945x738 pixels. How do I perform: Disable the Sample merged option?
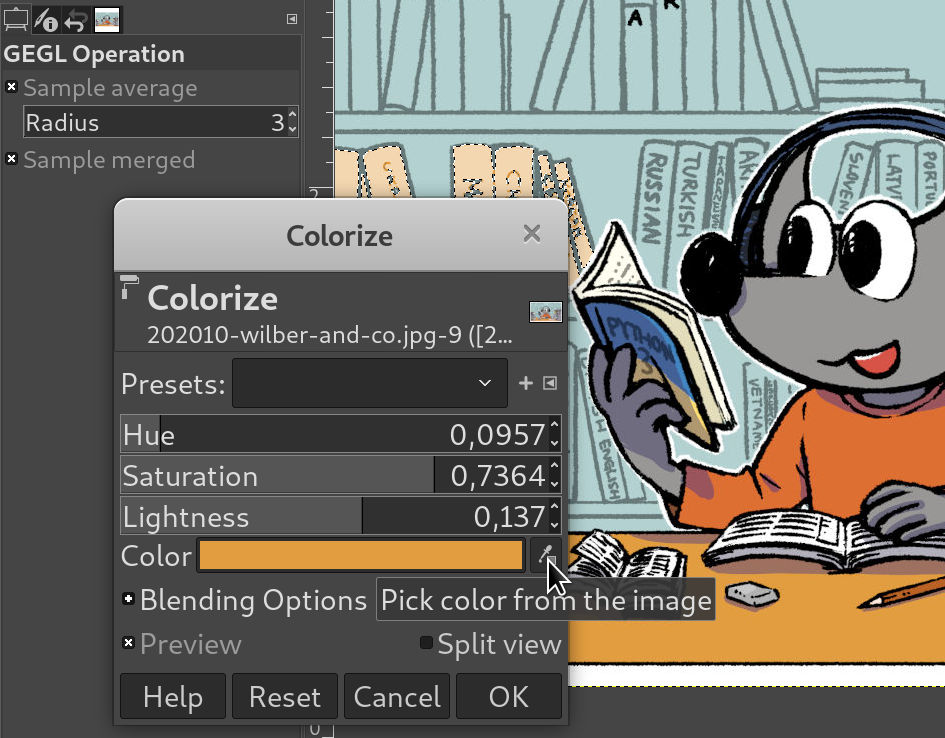click(12, 159)
